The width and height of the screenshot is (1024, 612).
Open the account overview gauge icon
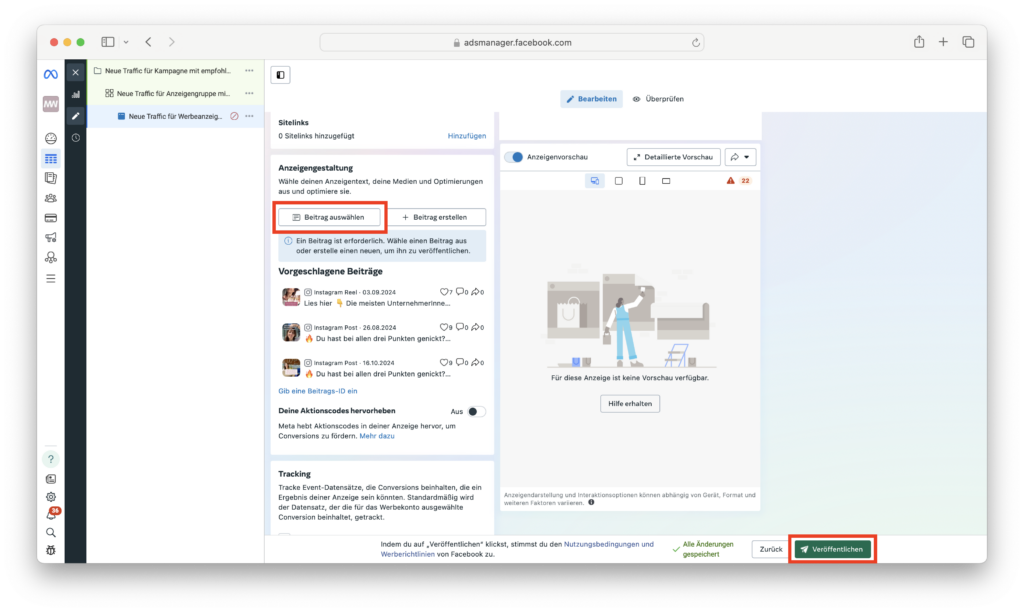50,138
